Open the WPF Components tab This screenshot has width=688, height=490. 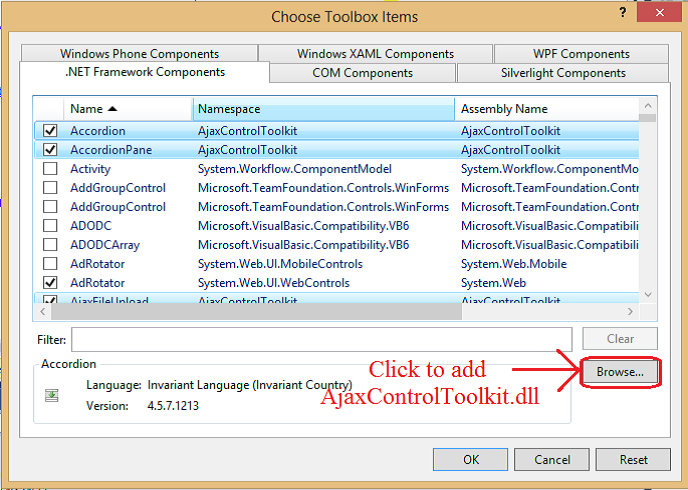coord(581,54)
